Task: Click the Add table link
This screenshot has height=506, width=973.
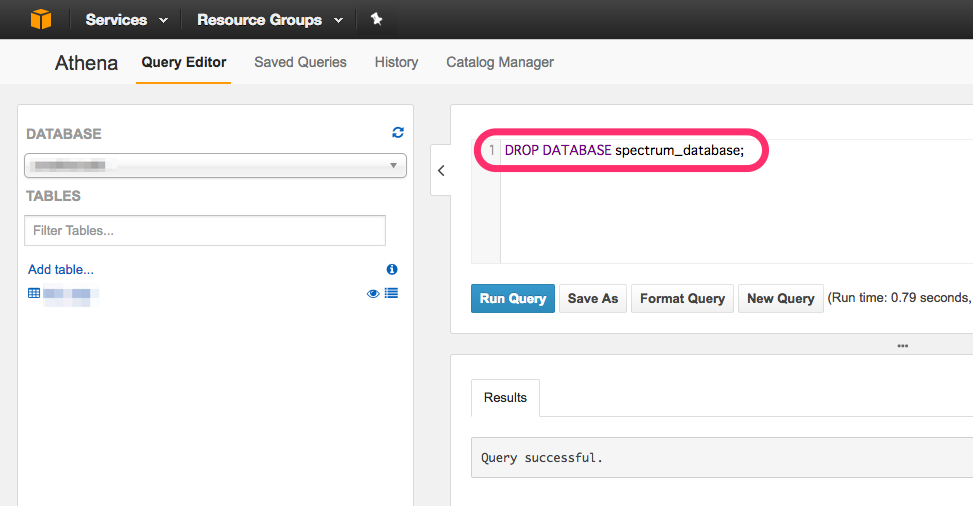Action: 61,269
